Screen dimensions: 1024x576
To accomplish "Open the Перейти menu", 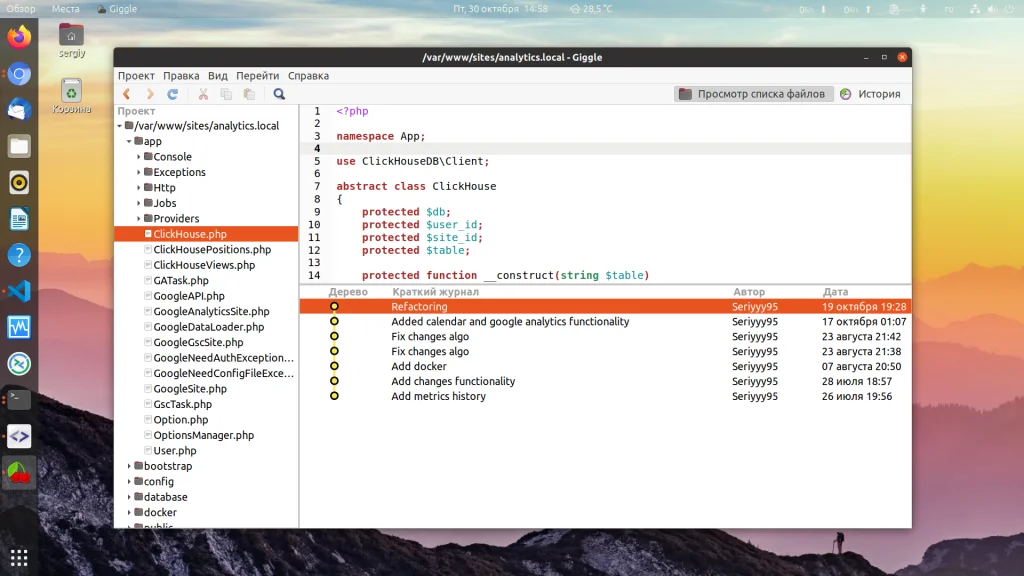I will (257, 76).
